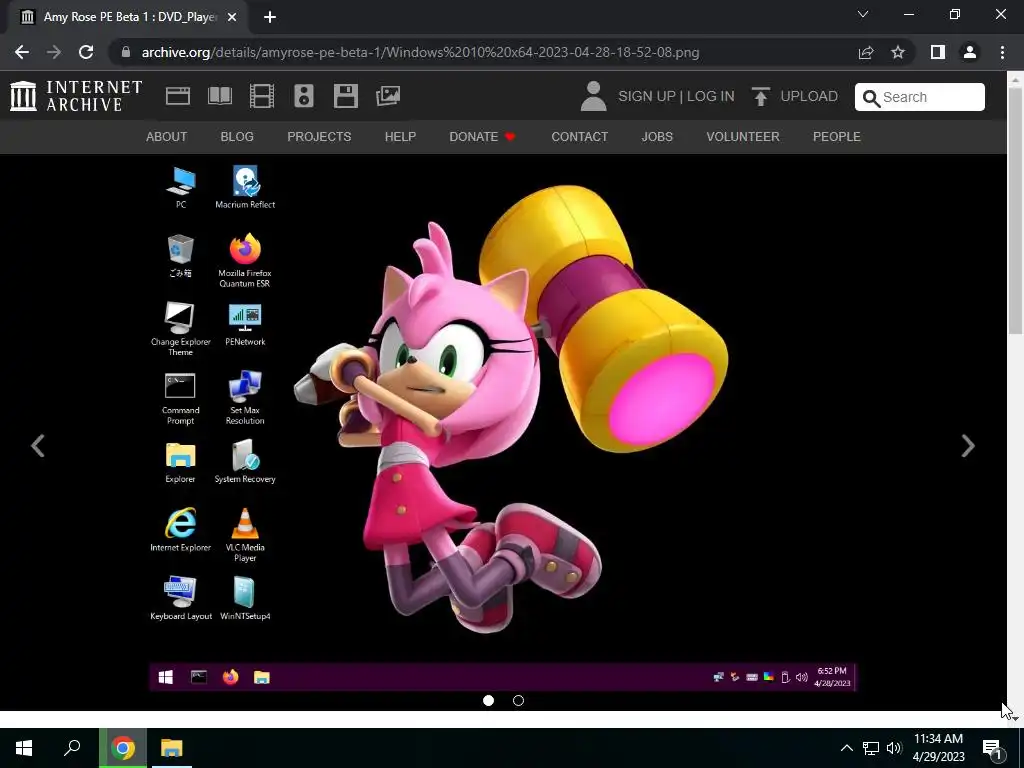Click the Chrome taskbar icon

pos(123,748)
